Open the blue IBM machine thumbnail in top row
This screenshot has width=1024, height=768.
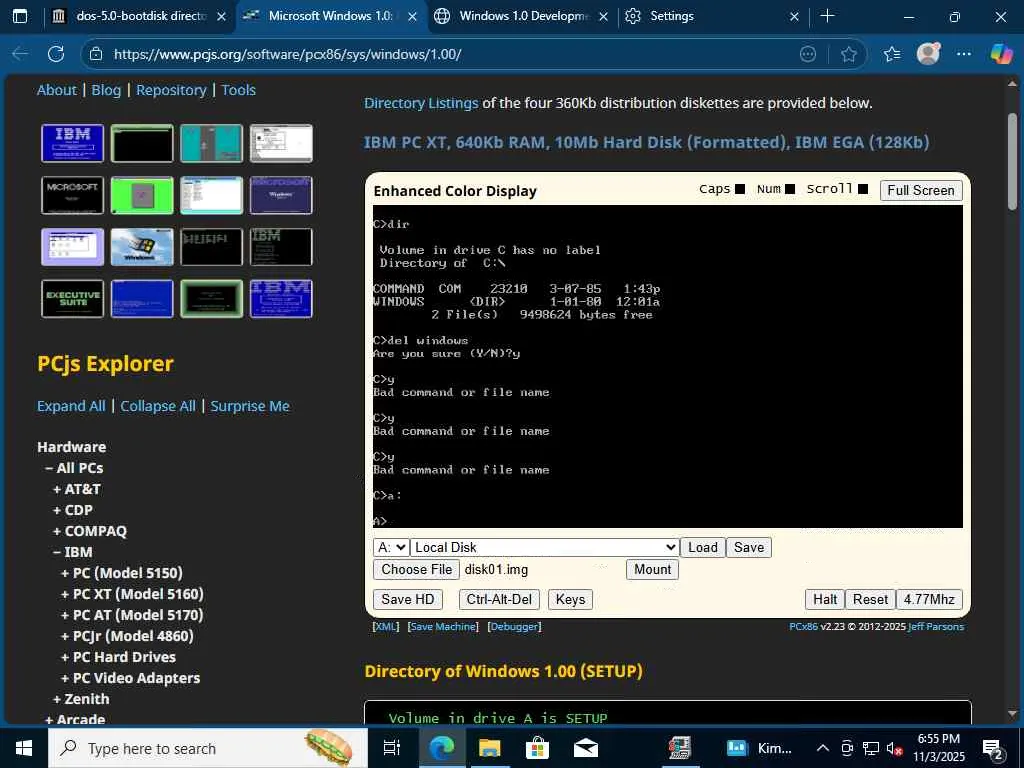(x=72, y=143)
